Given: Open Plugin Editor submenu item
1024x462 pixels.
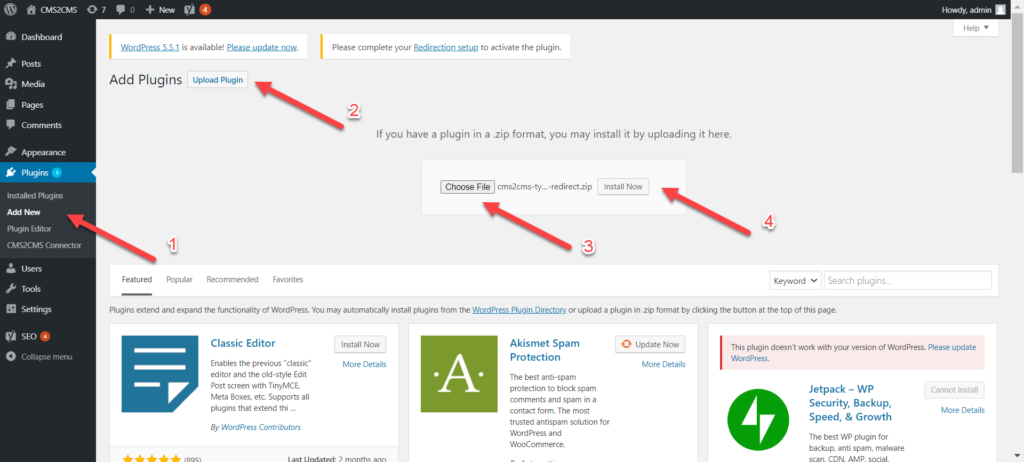Looking at the screenshot, I should tap(29, 229).
